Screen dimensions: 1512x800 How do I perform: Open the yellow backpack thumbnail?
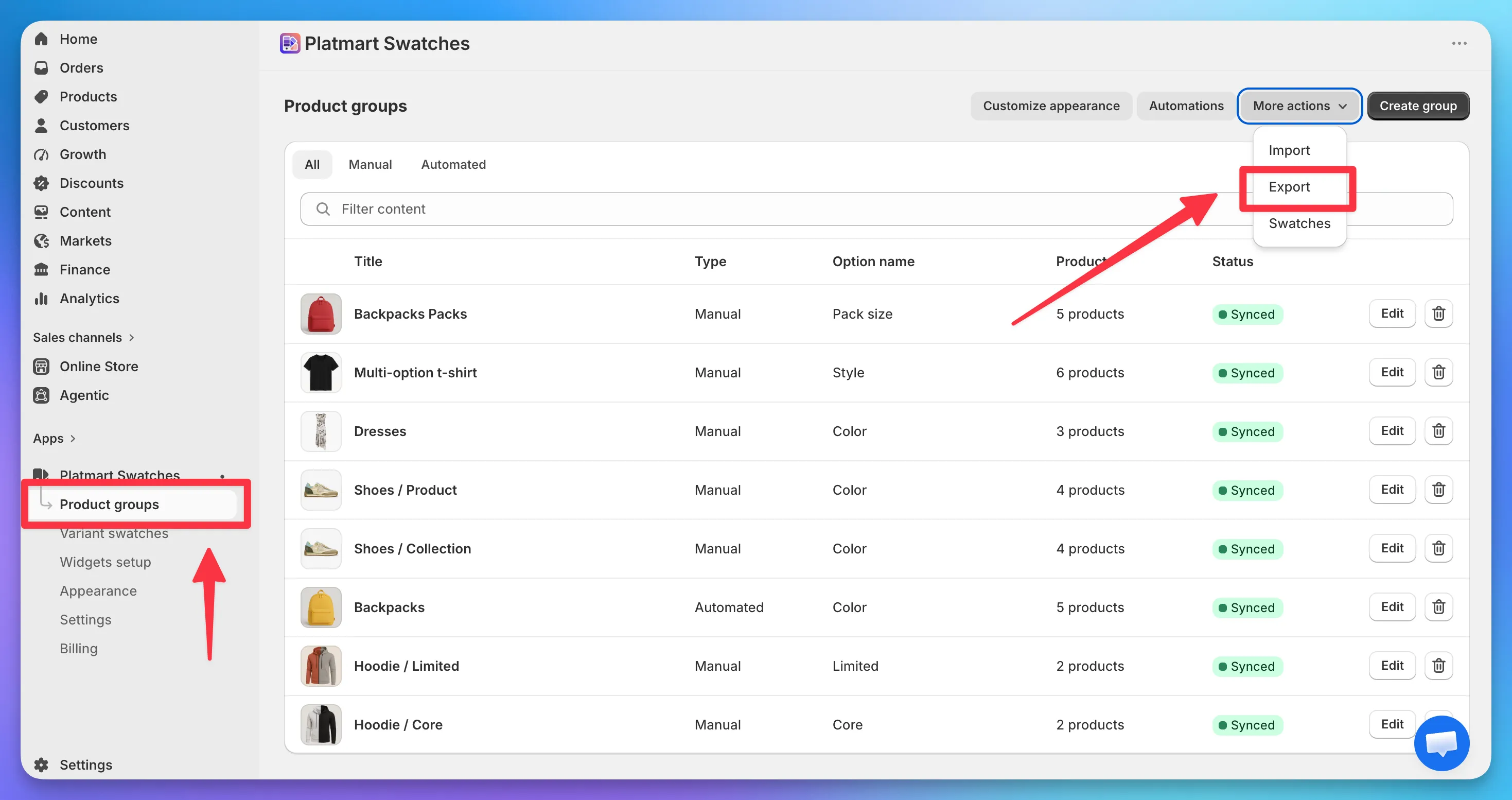click(x=321, y=607)
